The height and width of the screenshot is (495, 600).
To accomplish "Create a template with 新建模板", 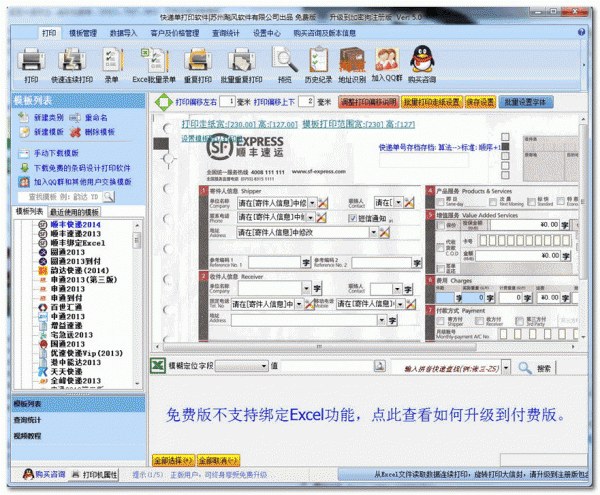I will click(41, 132).
